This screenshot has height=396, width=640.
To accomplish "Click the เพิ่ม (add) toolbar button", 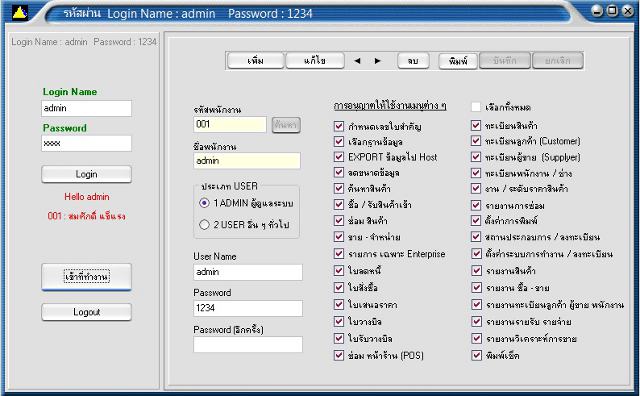I will pyautogui.click(x=256, y=61).
